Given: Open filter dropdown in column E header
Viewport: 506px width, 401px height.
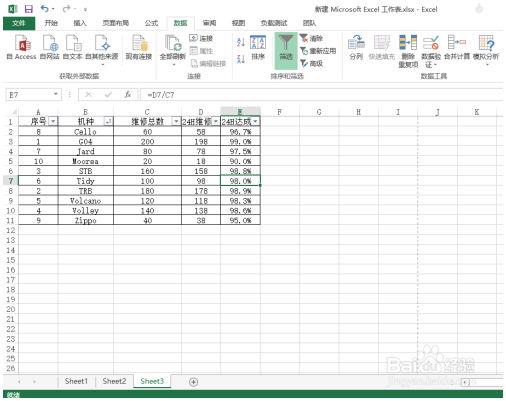Looking at the screenshot, I should pyautogui.click(x=255, y=121).
